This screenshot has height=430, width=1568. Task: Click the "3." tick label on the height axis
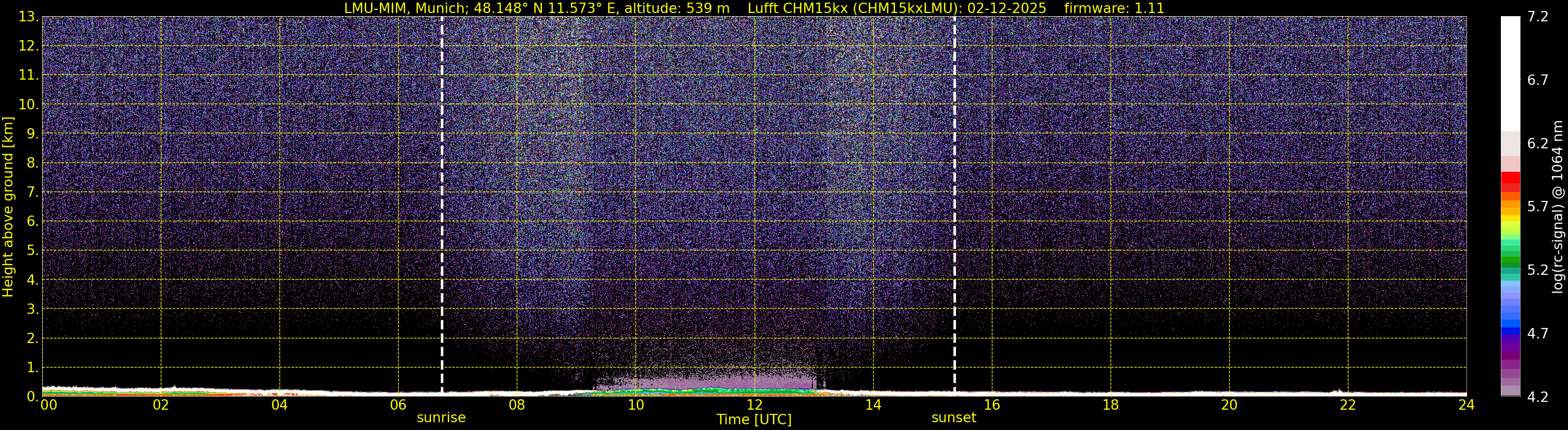(32, 309)
